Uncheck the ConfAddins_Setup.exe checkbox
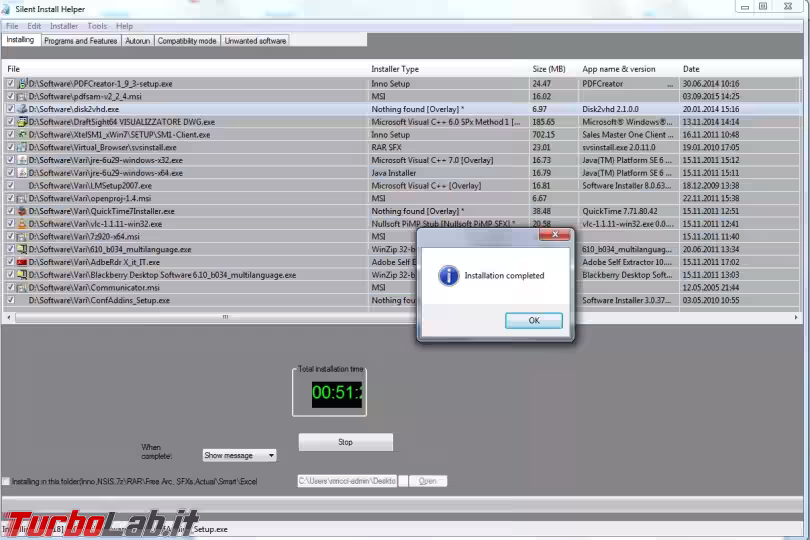This screenshot has height=540, width=810. click(10, 300)
